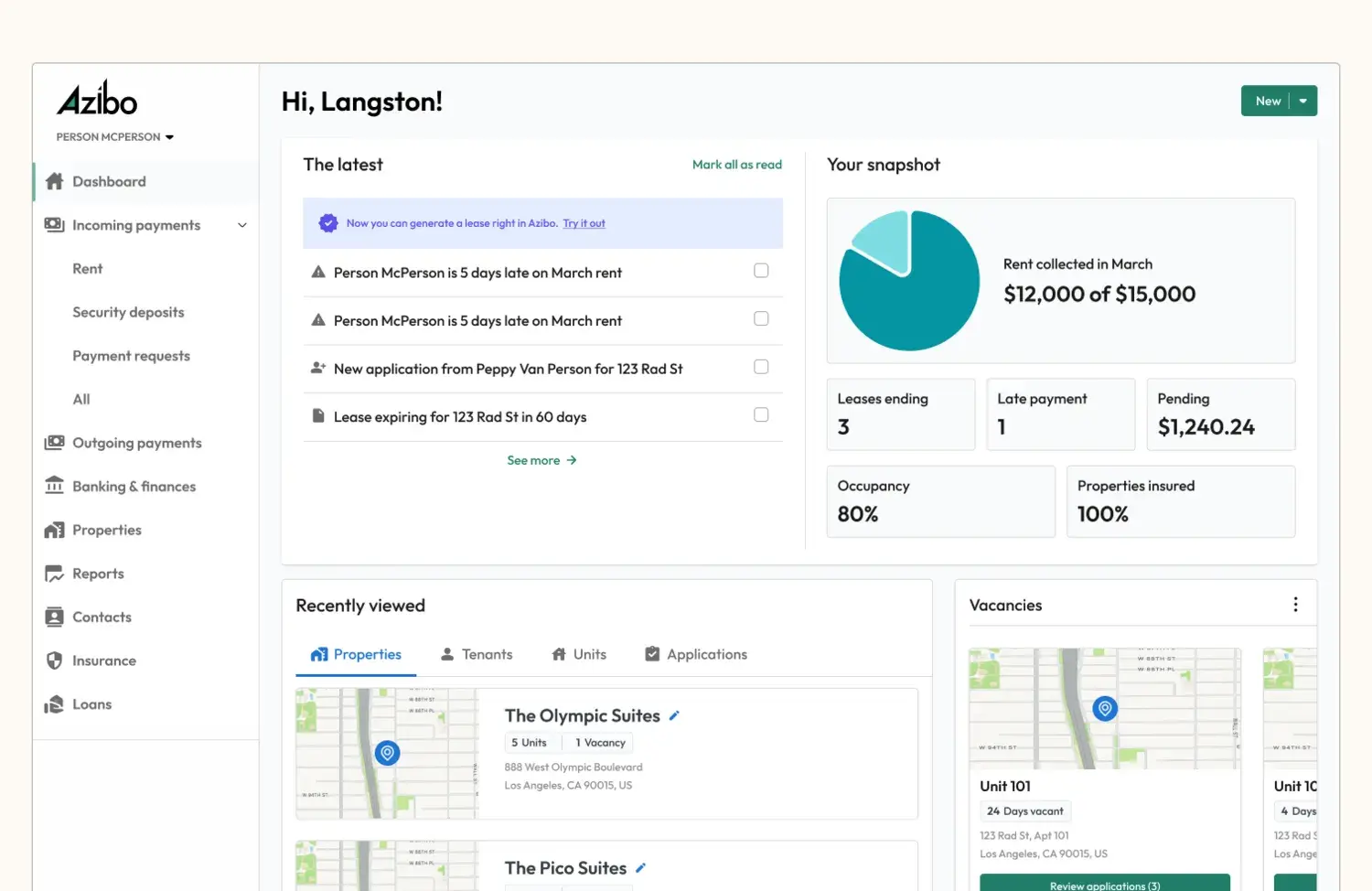The image size is (1372, 891).
Task: Switch to the Units tab
Action: [x=579, y=655]
